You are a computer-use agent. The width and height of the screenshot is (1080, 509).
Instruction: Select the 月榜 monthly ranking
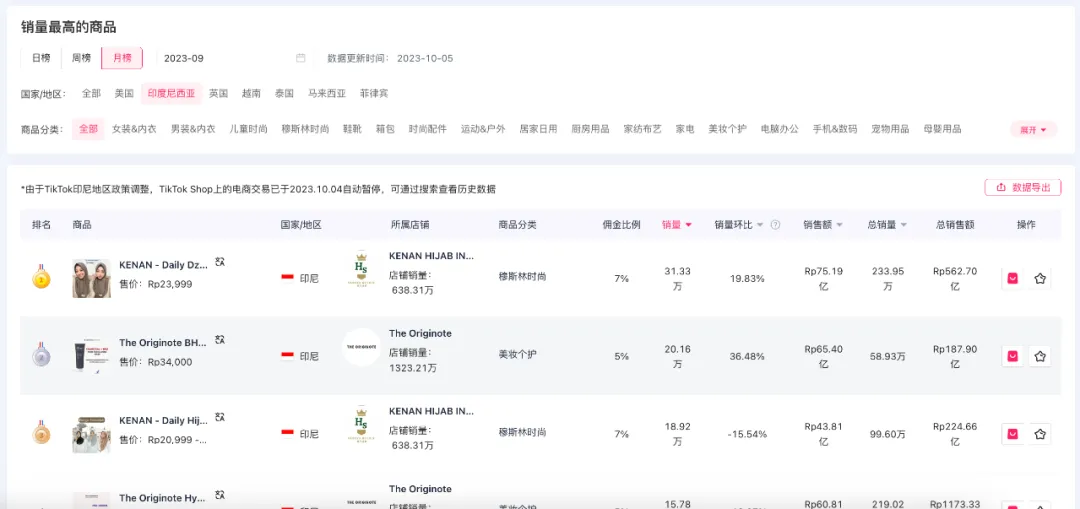122,58
